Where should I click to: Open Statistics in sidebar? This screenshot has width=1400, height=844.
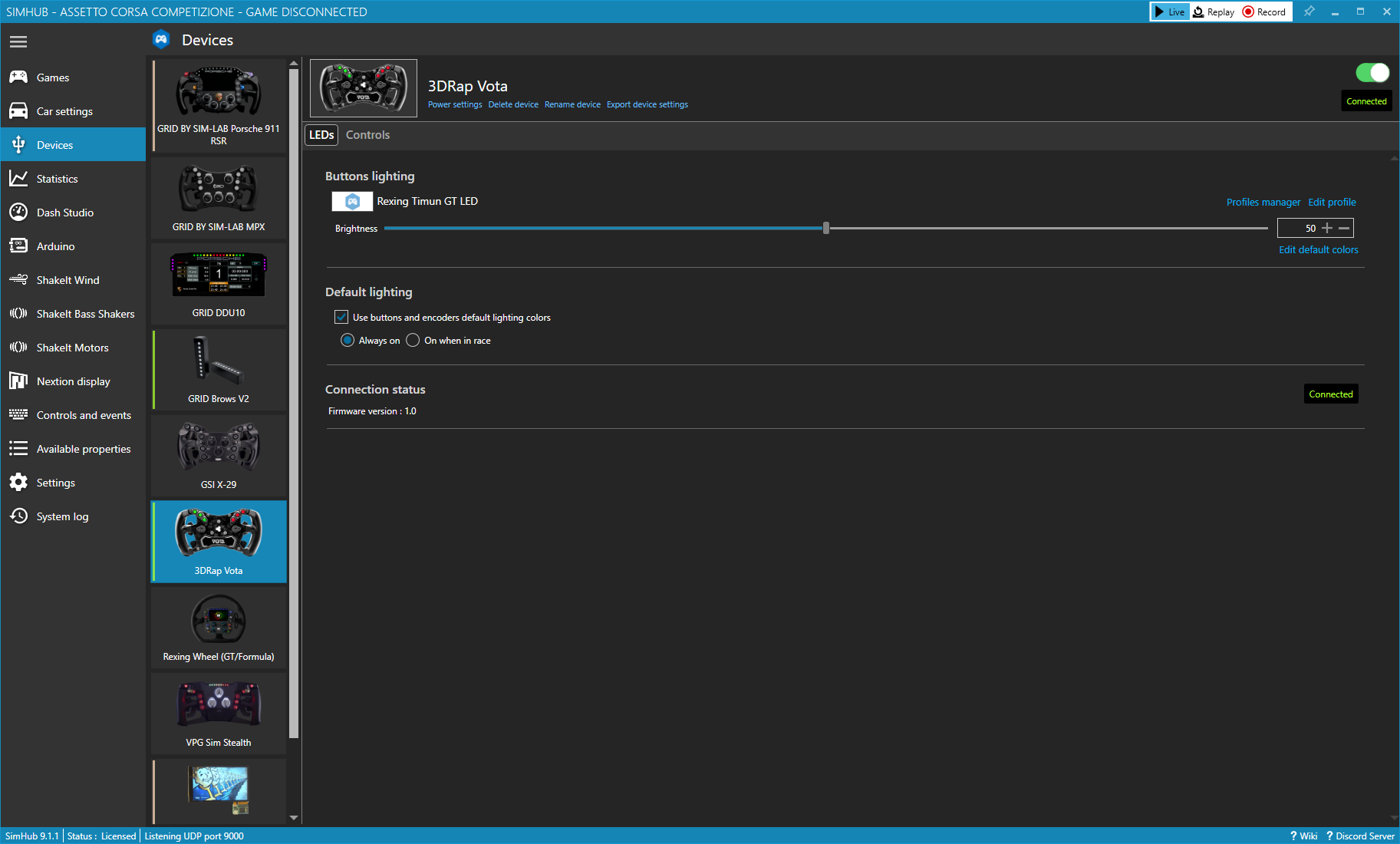pos(57,179)
